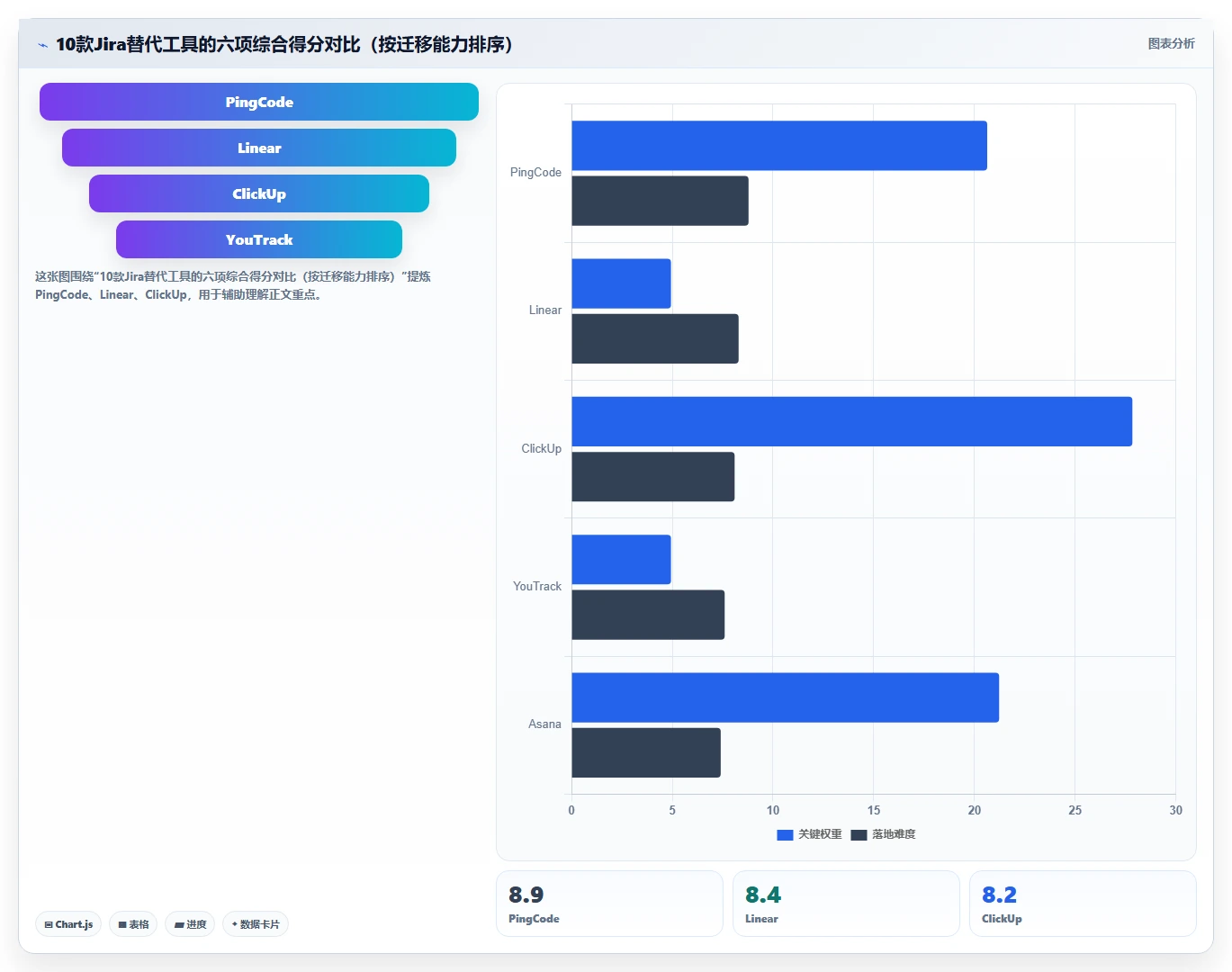
Task: Click YouTrack's blue 关键权重 bar
Action: [621, 560]
